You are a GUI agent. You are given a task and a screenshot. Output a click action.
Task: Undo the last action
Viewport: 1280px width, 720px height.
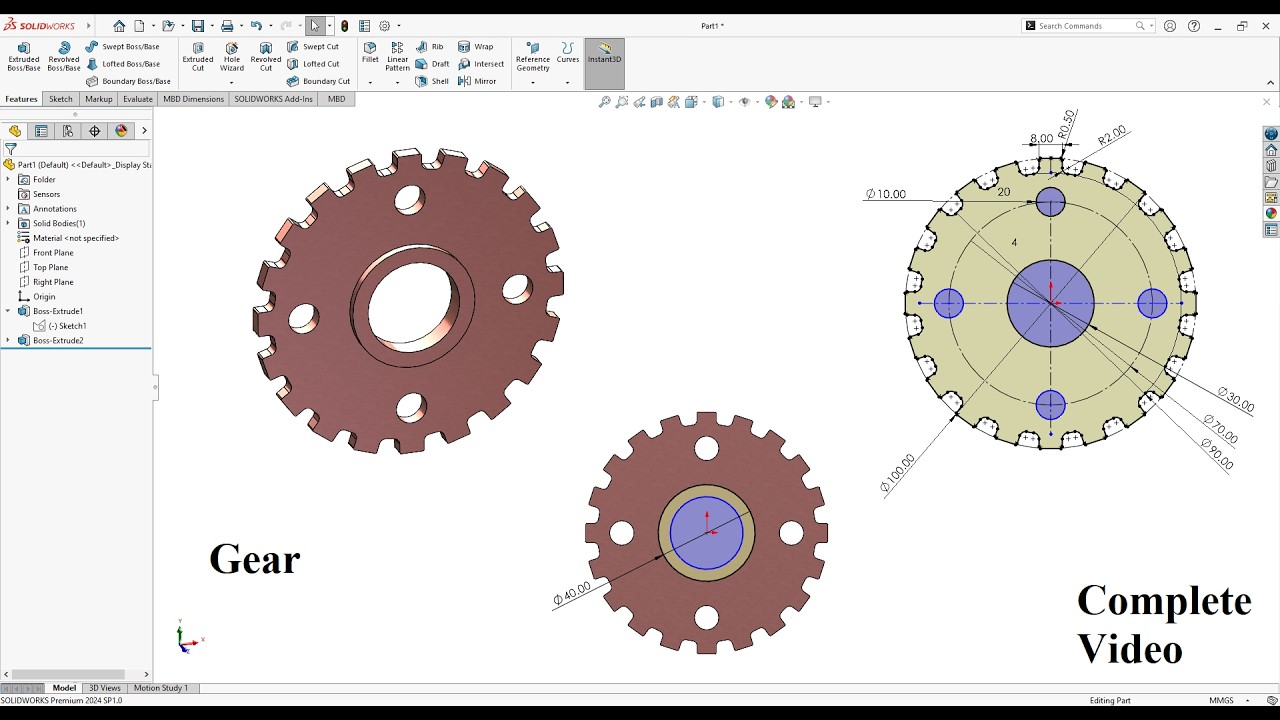(256, 26)
